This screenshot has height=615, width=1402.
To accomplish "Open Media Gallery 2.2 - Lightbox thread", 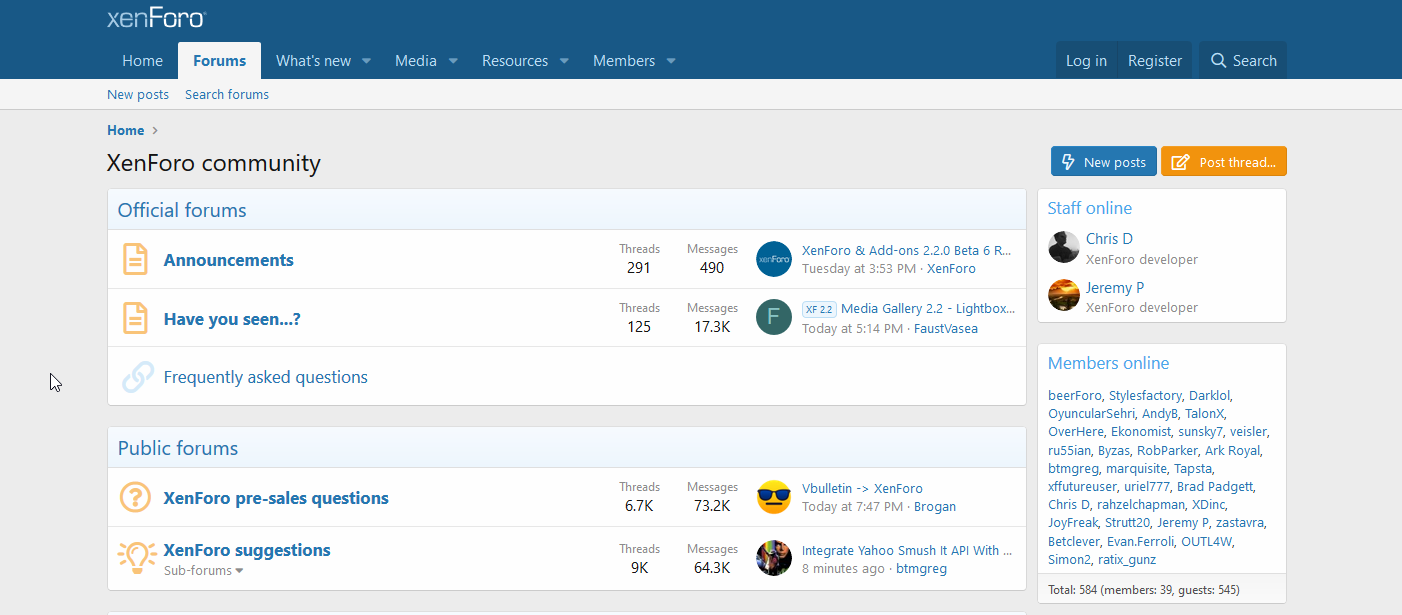I will [928, 309].
